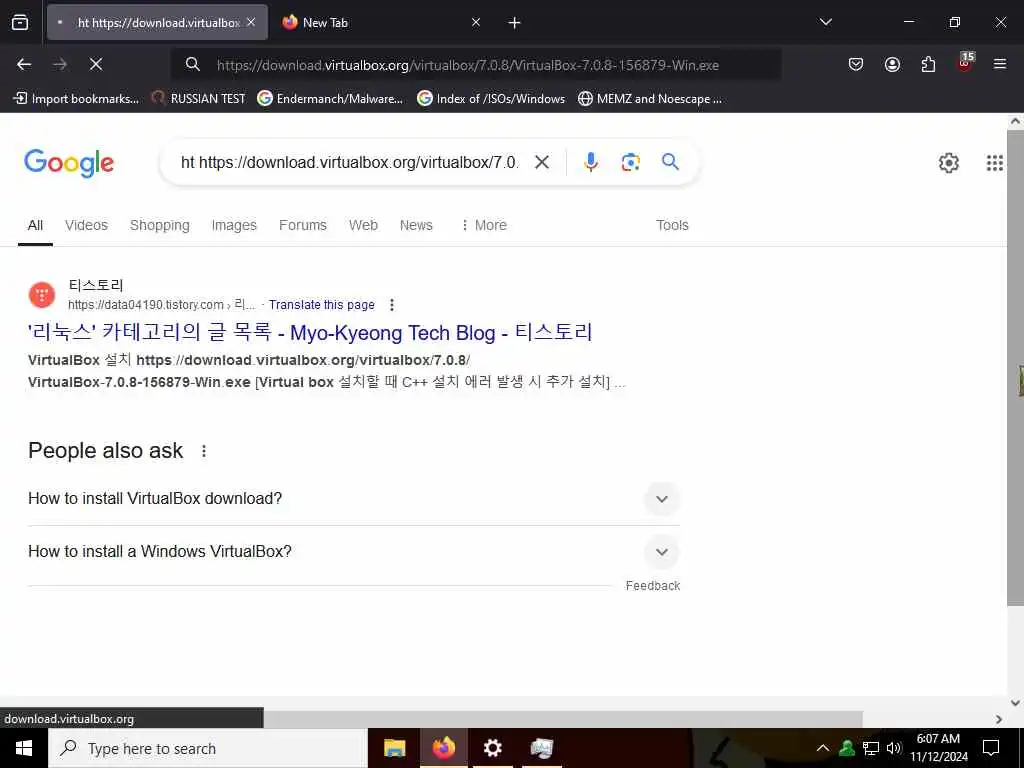Stop loading the page
Image resolution: width=1024 pixels, height=768 pixels.
pyautogui.click(x=96, y=64)
